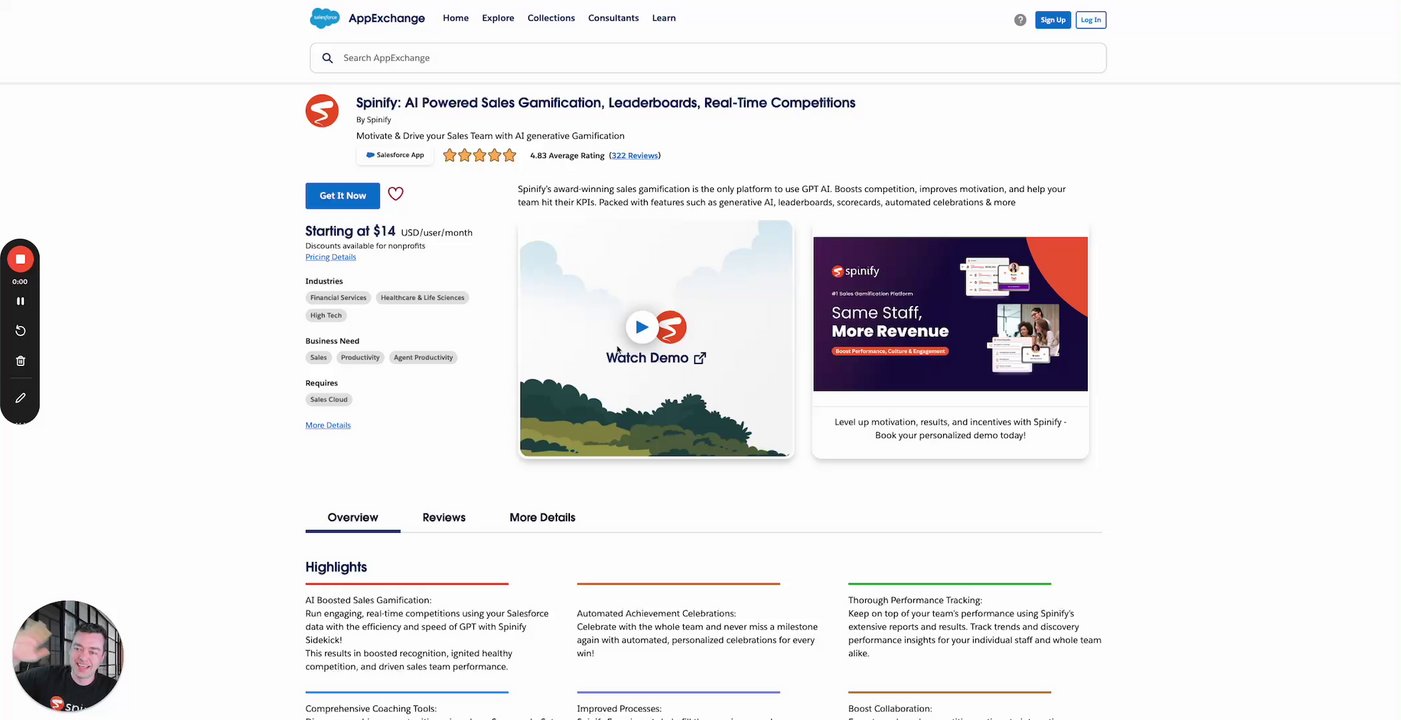Click the Log In button
The width and height of the screenshot is (1401, 720).
[1091, 20]
